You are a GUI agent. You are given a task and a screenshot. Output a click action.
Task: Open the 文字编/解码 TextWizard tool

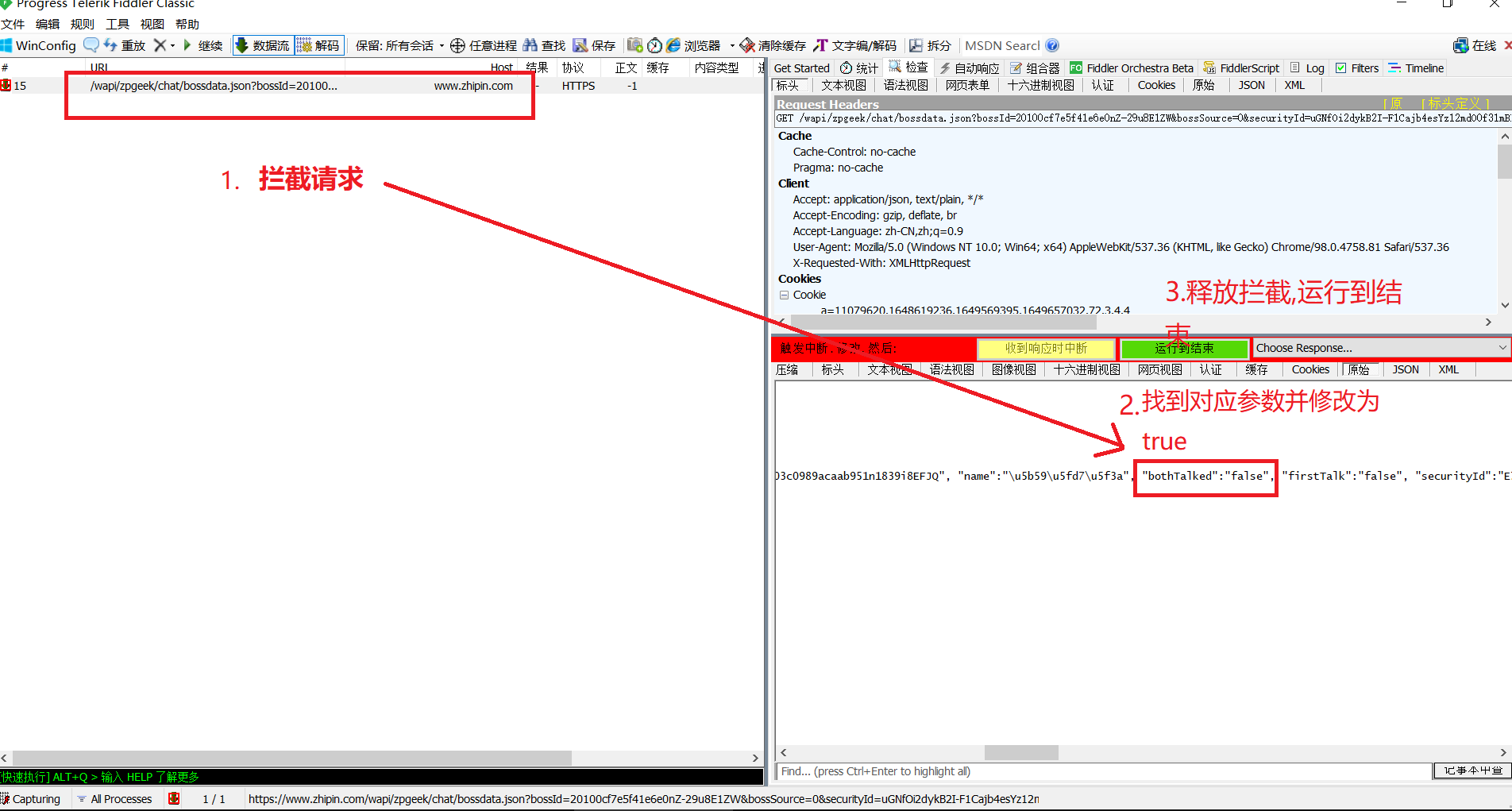pos(854,45)
